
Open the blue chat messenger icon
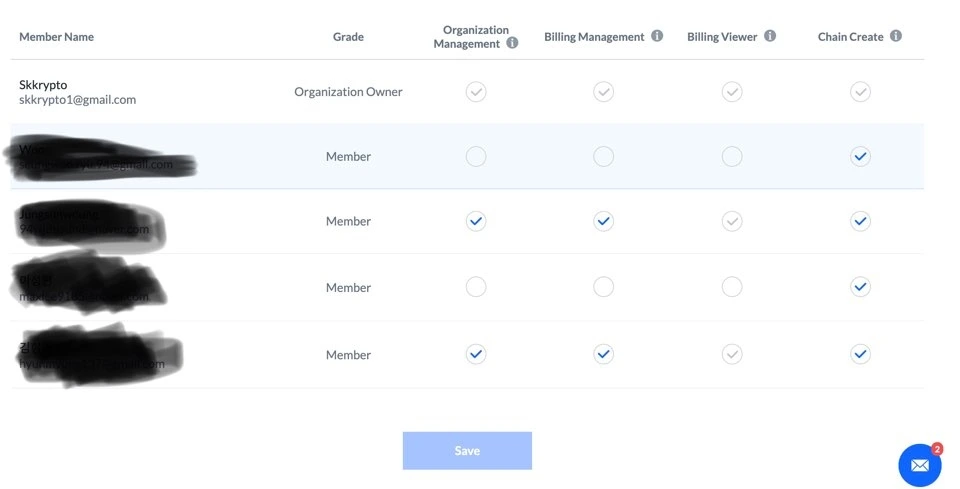coord(919,465)
